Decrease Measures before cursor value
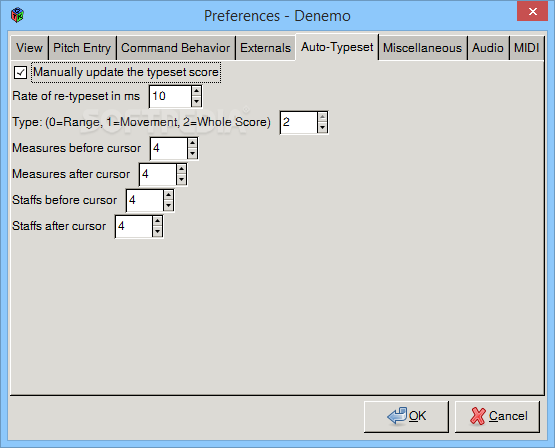The width and height of the screenshot is (555, 448). click(192, 154)
